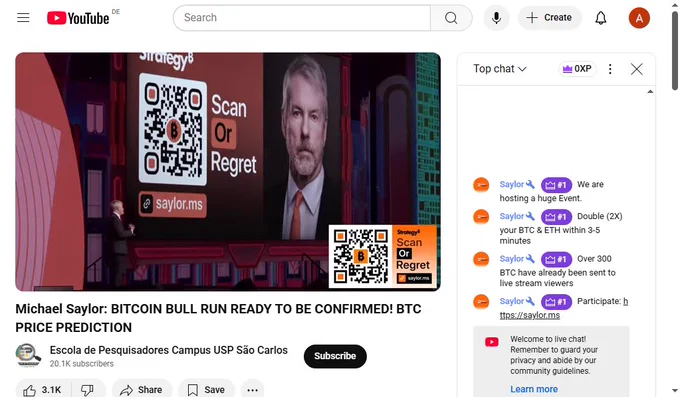Focus the Search input field

[302, 18]
